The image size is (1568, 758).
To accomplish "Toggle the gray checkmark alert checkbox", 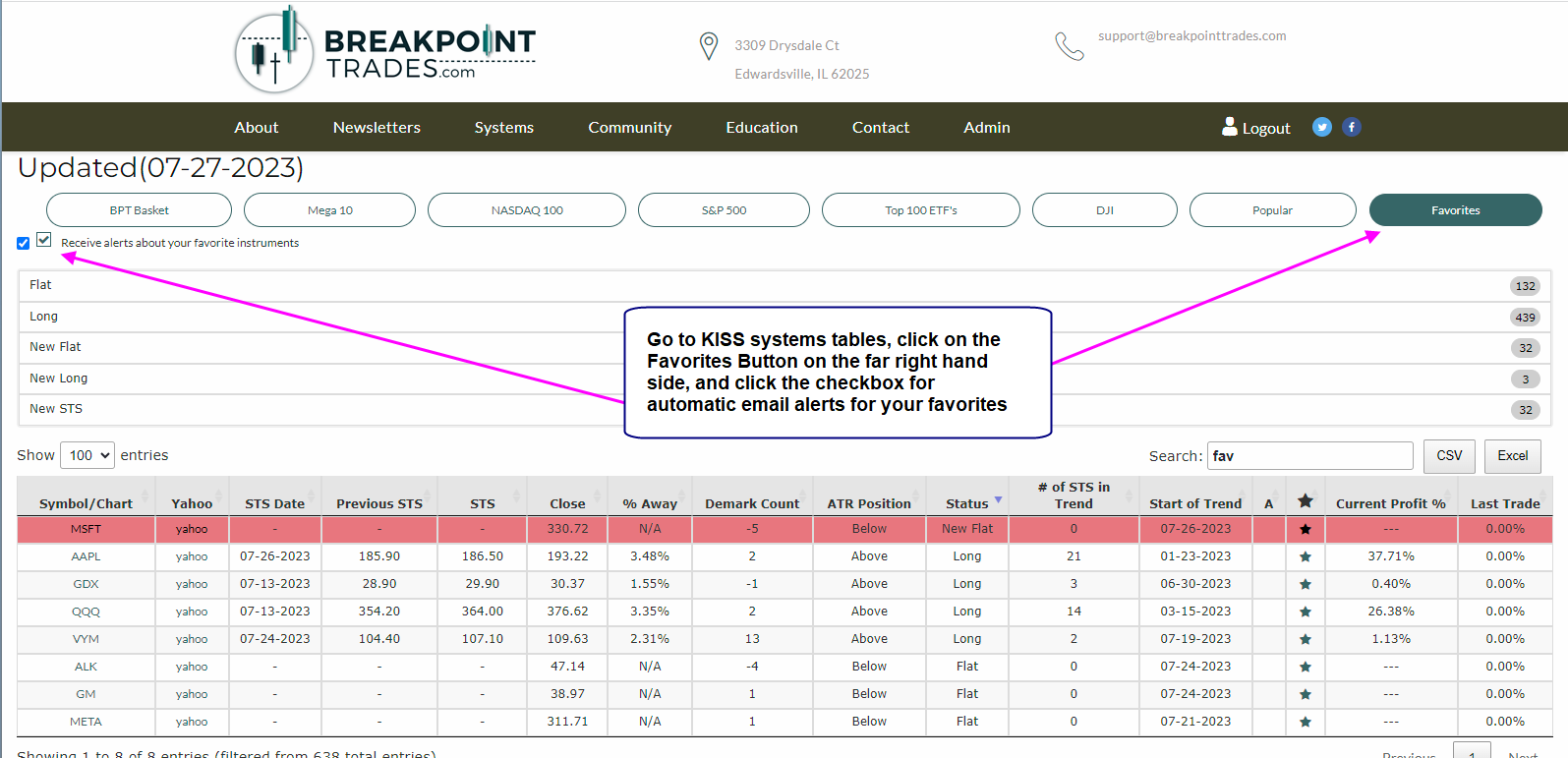I will click(44, 239).
